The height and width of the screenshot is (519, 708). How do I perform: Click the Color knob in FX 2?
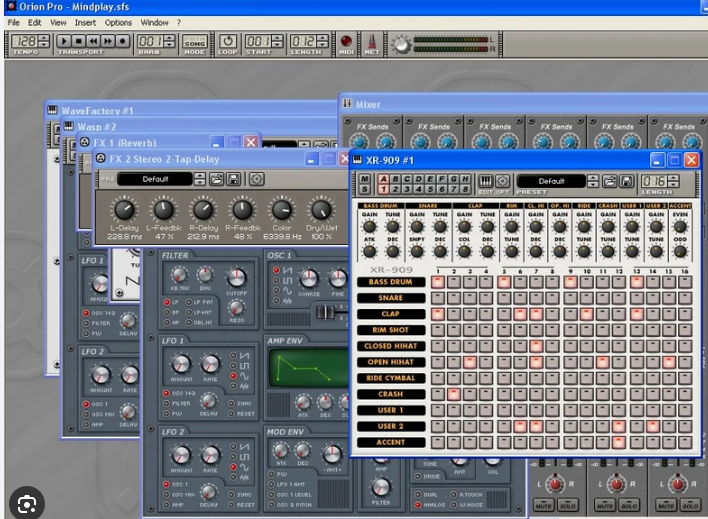click(x=282, y=210)
